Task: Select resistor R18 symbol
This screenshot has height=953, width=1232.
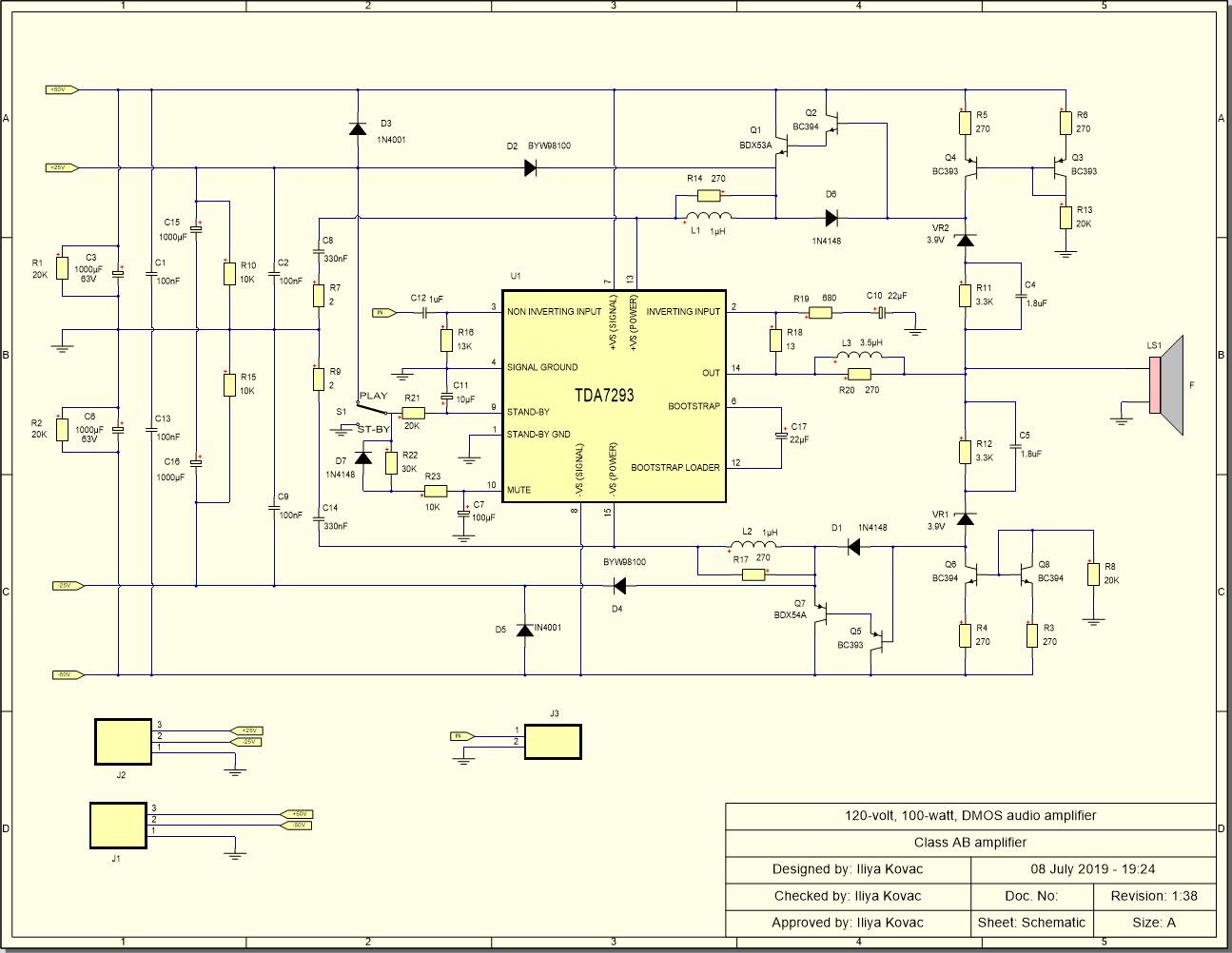Action: click(775, 340)
